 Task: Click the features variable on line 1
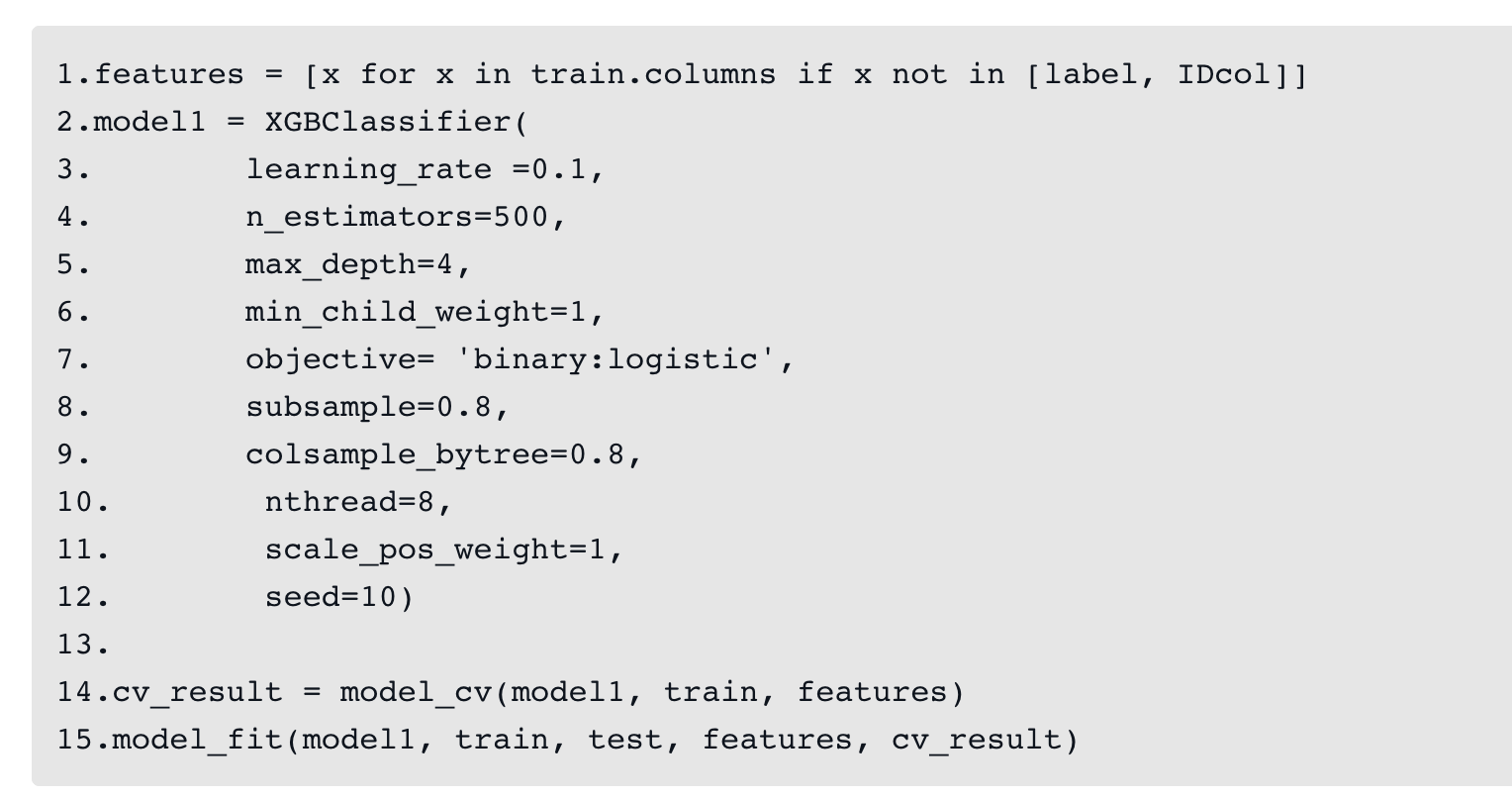point(168,74)
